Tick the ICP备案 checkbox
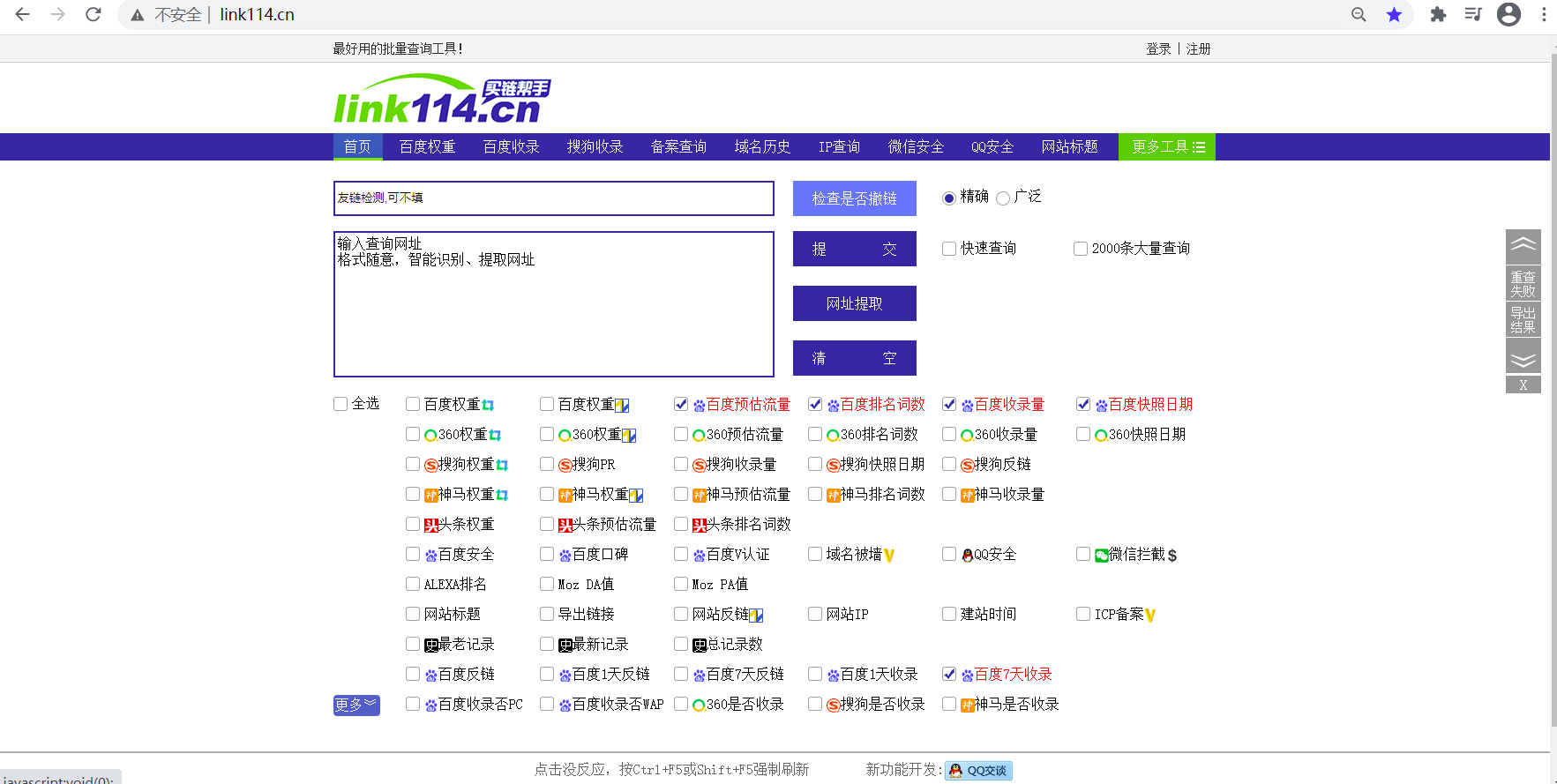The image size is (1557, 784). click(x=1083, y=614)
